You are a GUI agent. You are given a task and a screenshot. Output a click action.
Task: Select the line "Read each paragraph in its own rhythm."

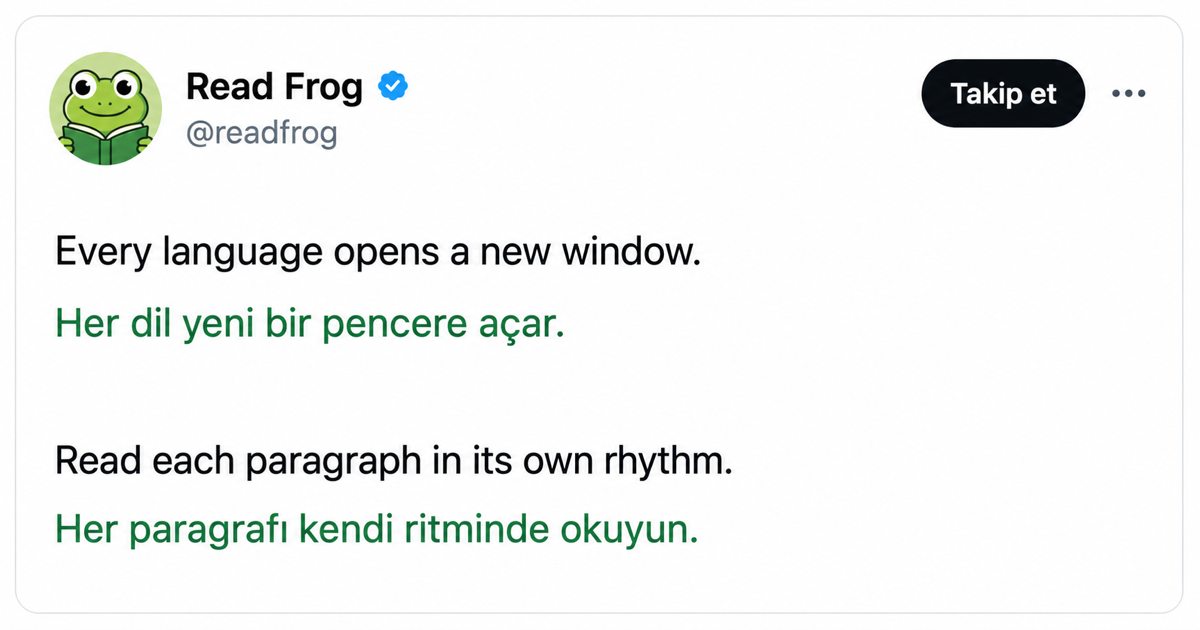[x=394, y=462]
